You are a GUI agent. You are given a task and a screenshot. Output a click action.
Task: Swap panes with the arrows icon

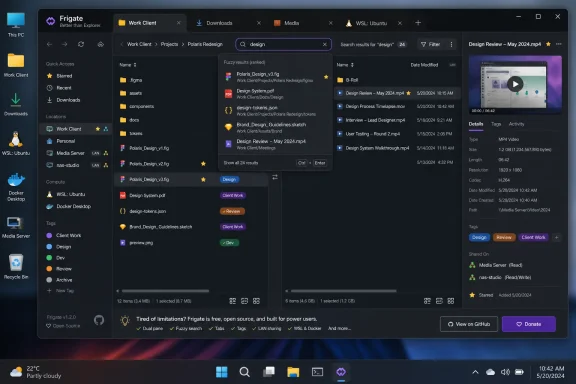(x=275, y=177)
